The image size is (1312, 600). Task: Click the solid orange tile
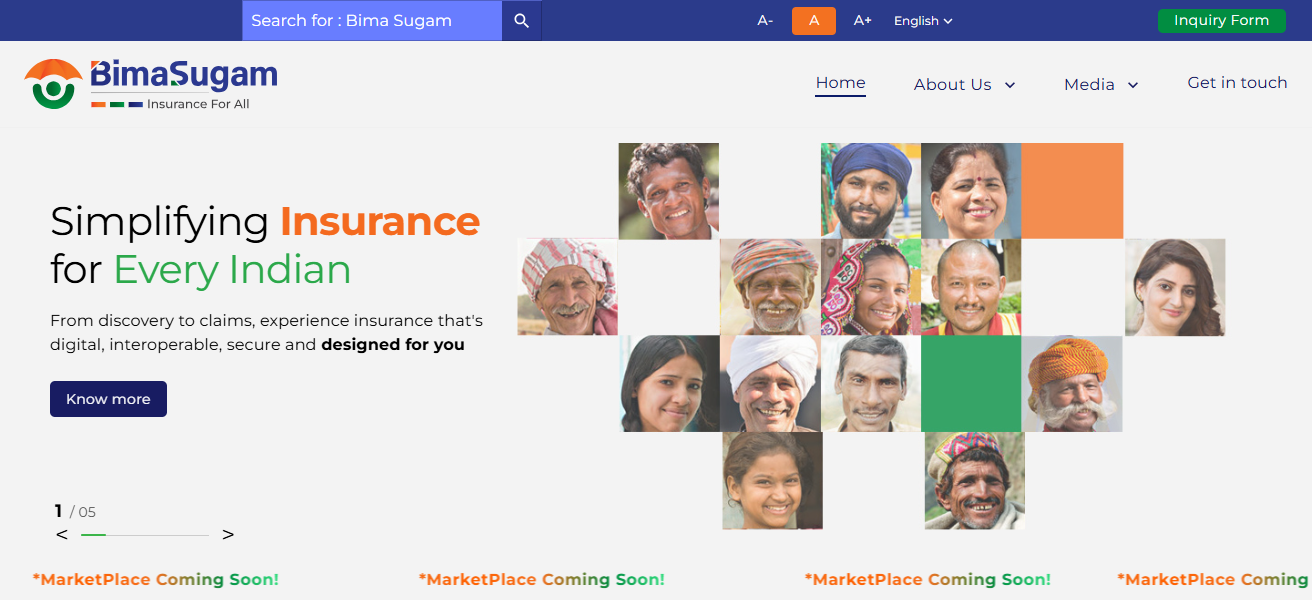[1072, 191]
